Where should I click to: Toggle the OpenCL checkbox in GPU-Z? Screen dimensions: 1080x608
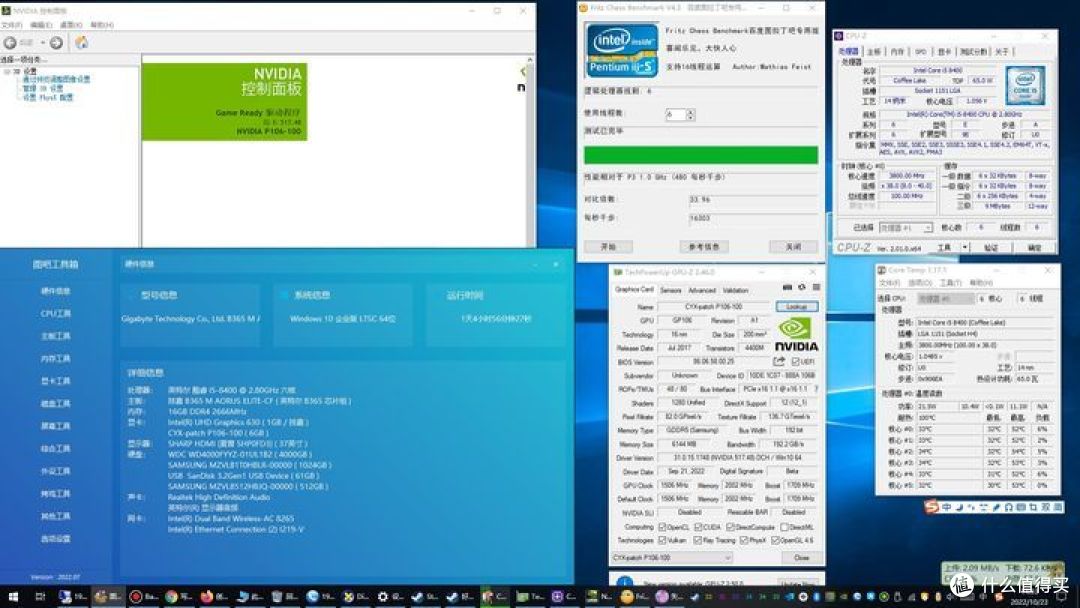(x=663, y=527)
